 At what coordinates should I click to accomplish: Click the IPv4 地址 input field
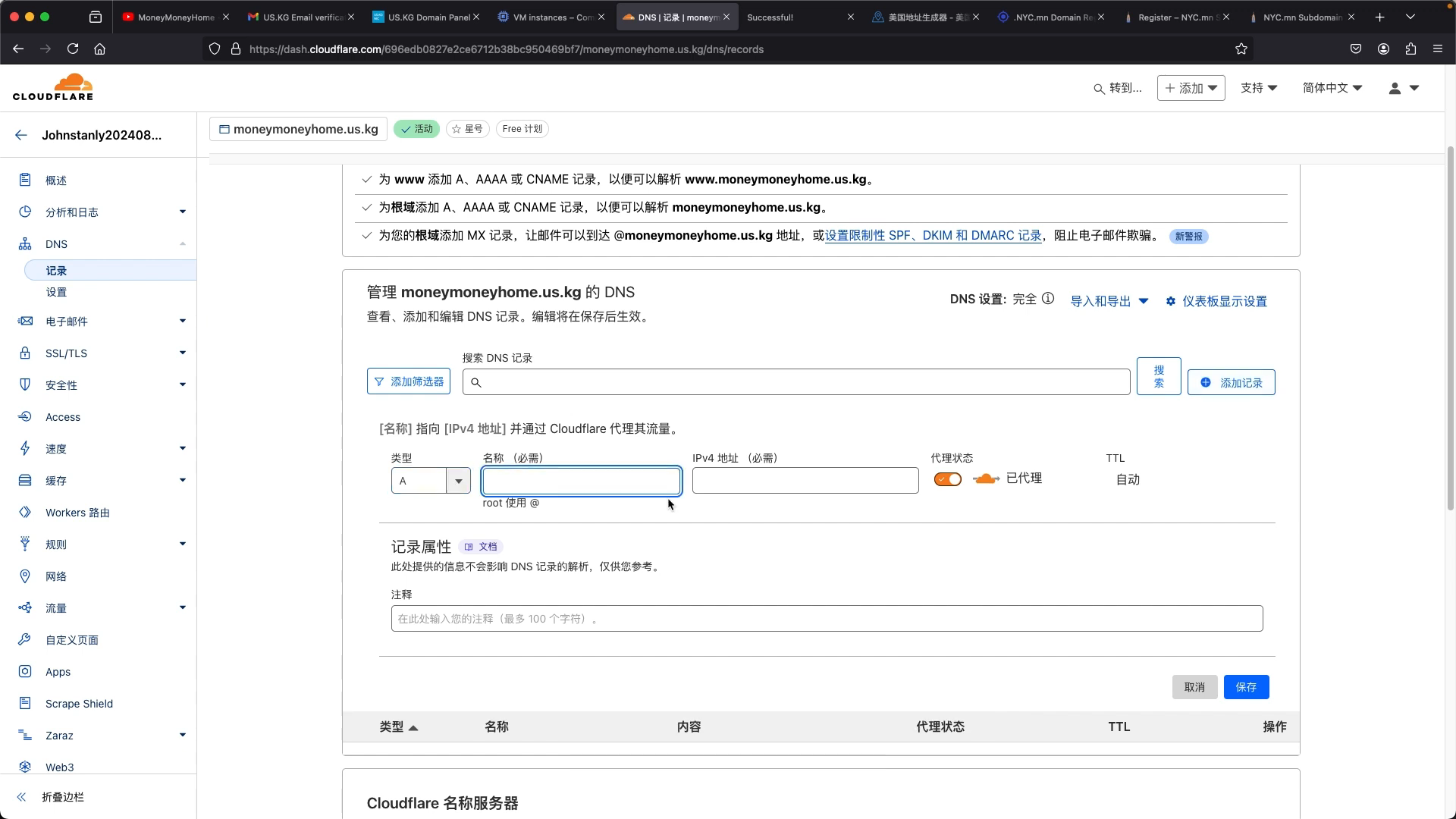pyautogui.click(x=805, y=481)
